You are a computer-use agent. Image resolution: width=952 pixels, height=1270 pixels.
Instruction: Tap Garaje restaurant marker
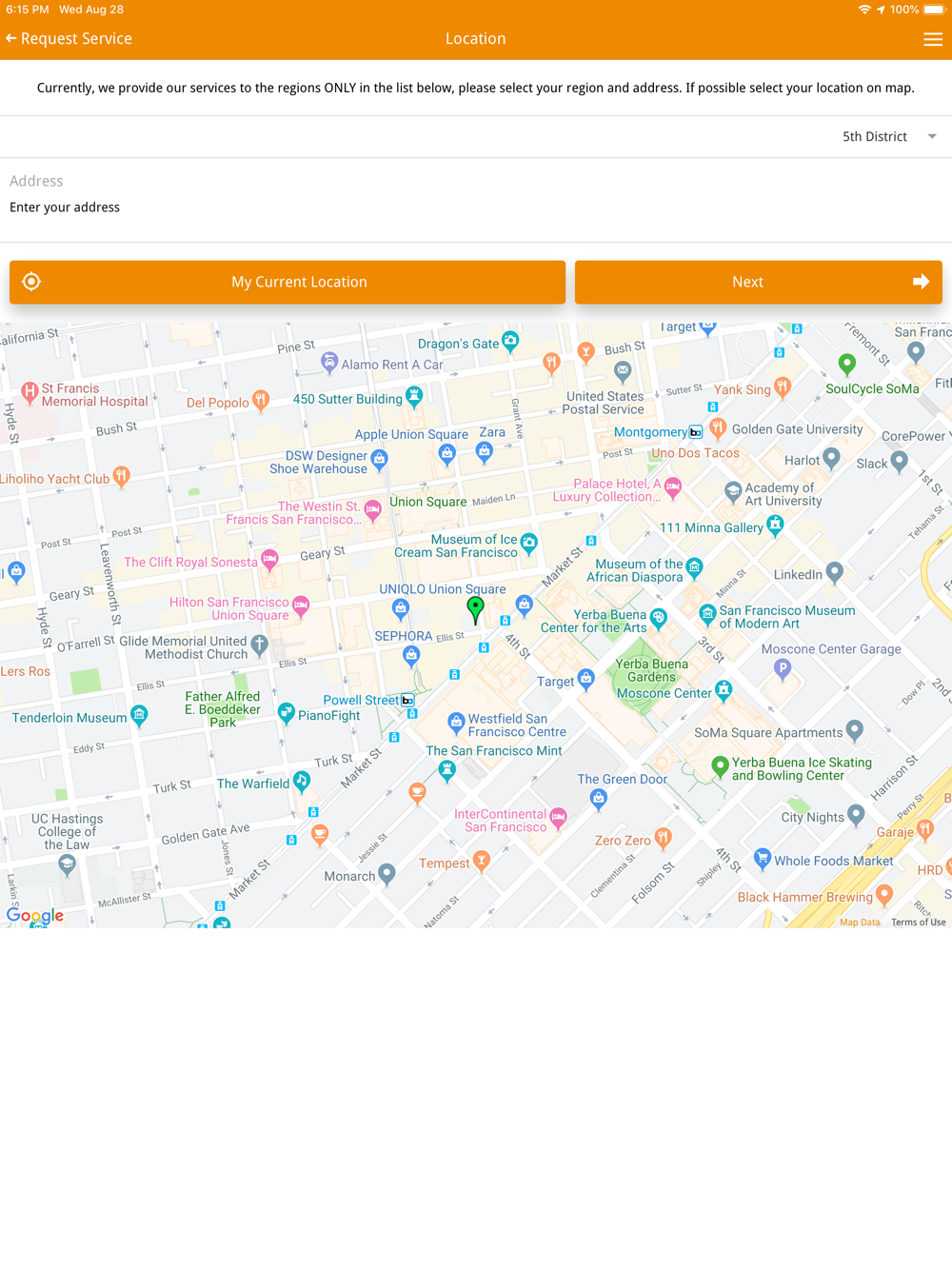pos(924,828)
